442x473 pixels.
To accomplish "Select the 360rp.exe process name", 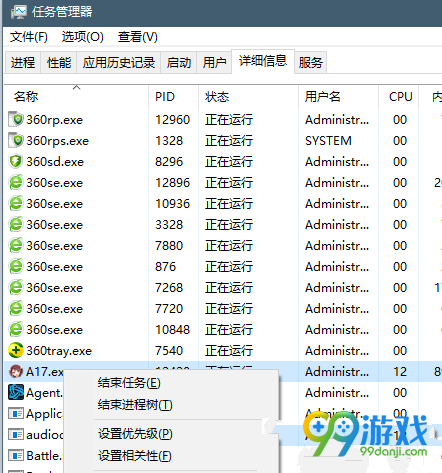I will (55, 120).
